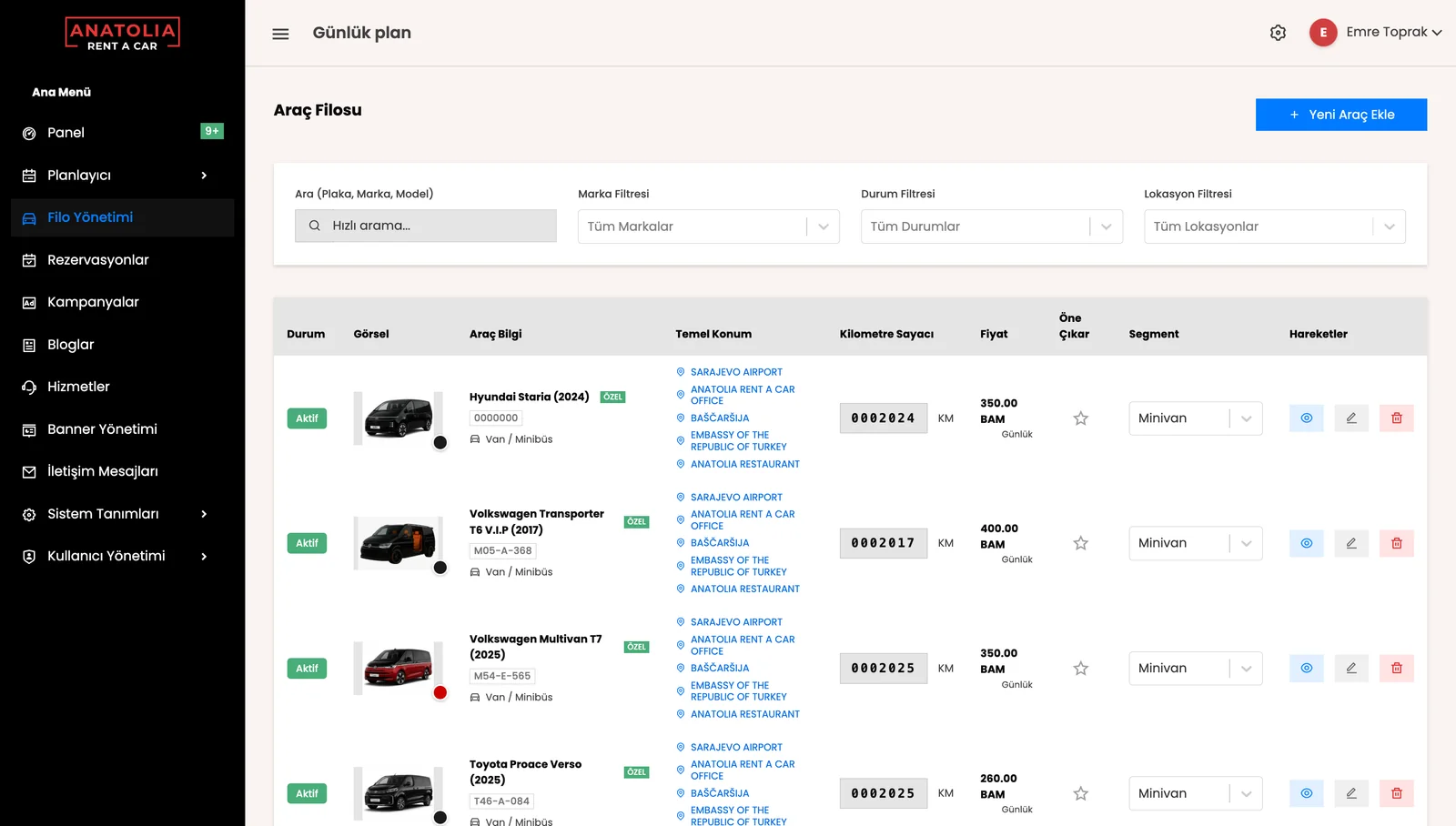This screenshot has height=826, width=1456.
Task: Open Filo Yönetimi section
Action: 122,217
